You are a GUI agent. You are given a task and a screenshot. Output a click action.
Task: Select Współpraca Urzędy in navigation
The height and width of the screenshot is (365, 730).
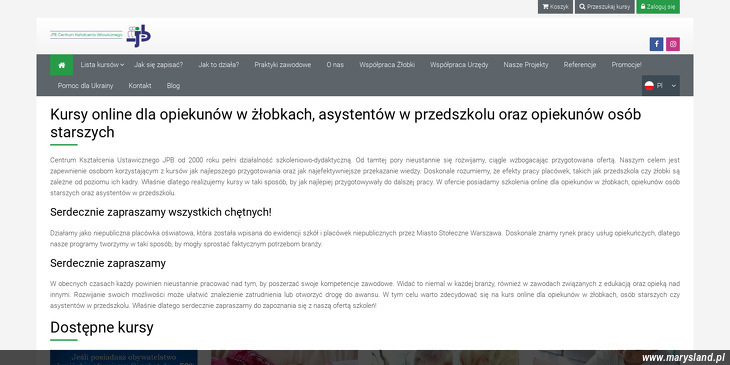tap(459, 65)
